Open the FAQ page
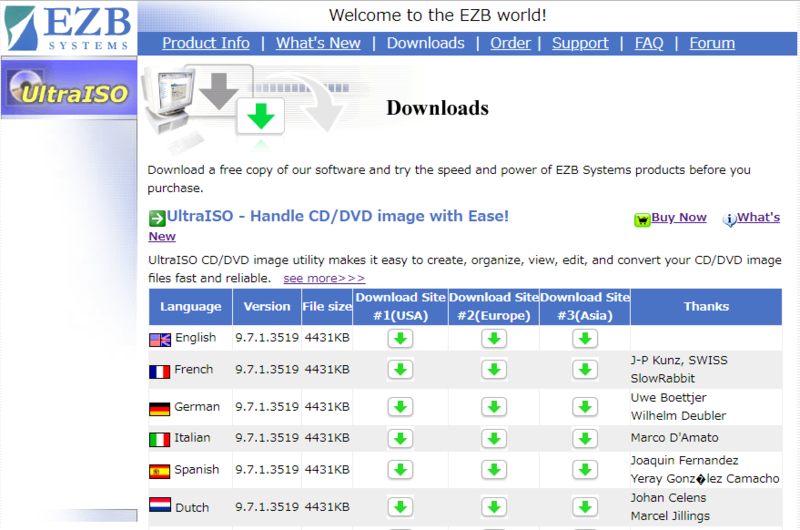This screenshot has height=530, width=800. pos(649,43)
